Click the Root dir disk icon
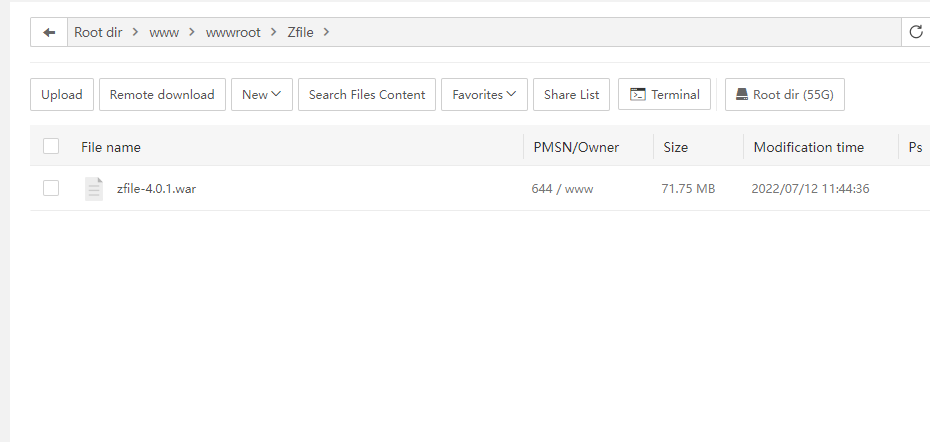930x442 pixels. [x=742, y=95]
